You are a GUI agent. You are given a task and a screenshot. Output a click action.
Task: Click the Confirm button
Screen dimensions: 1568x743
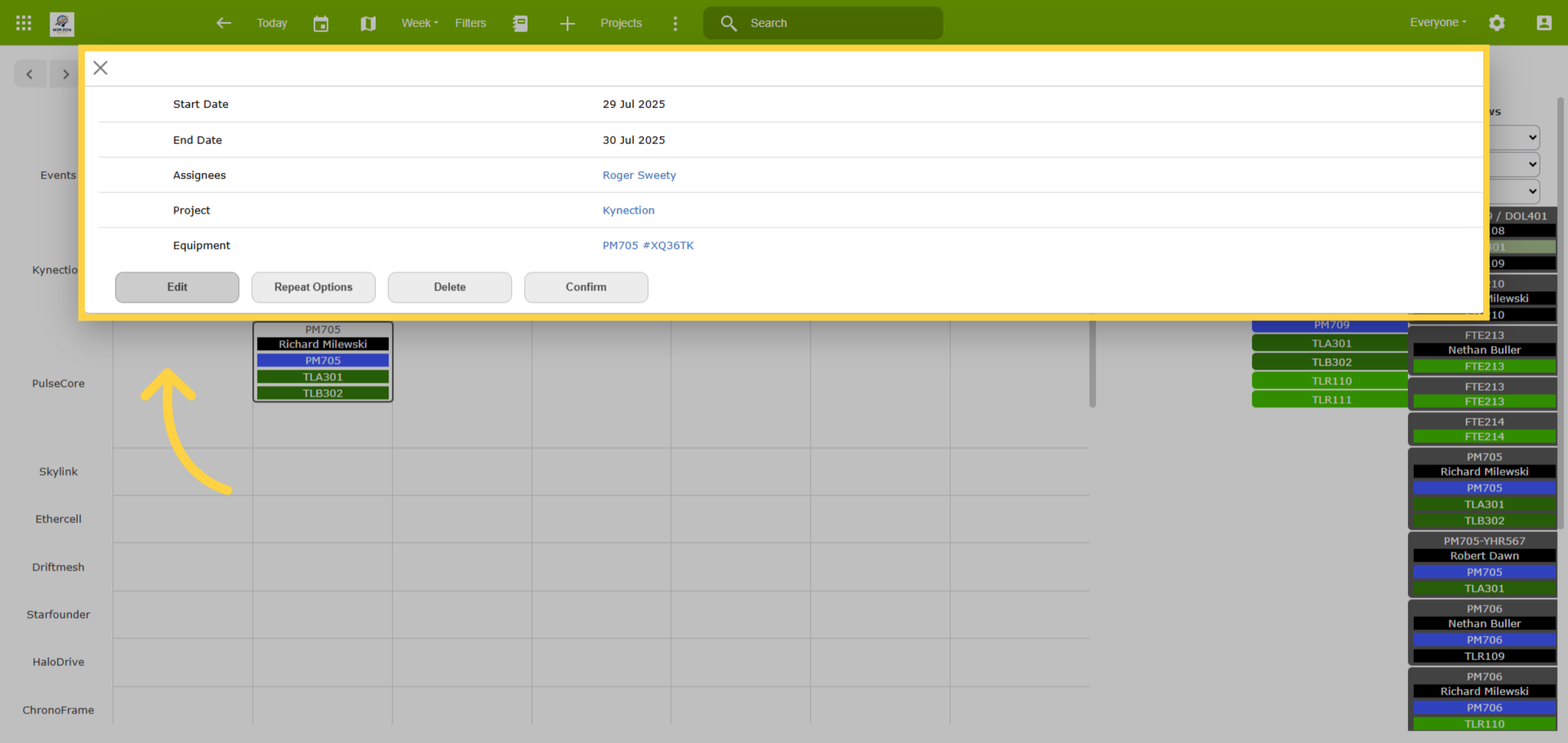[x=586, y=287]
